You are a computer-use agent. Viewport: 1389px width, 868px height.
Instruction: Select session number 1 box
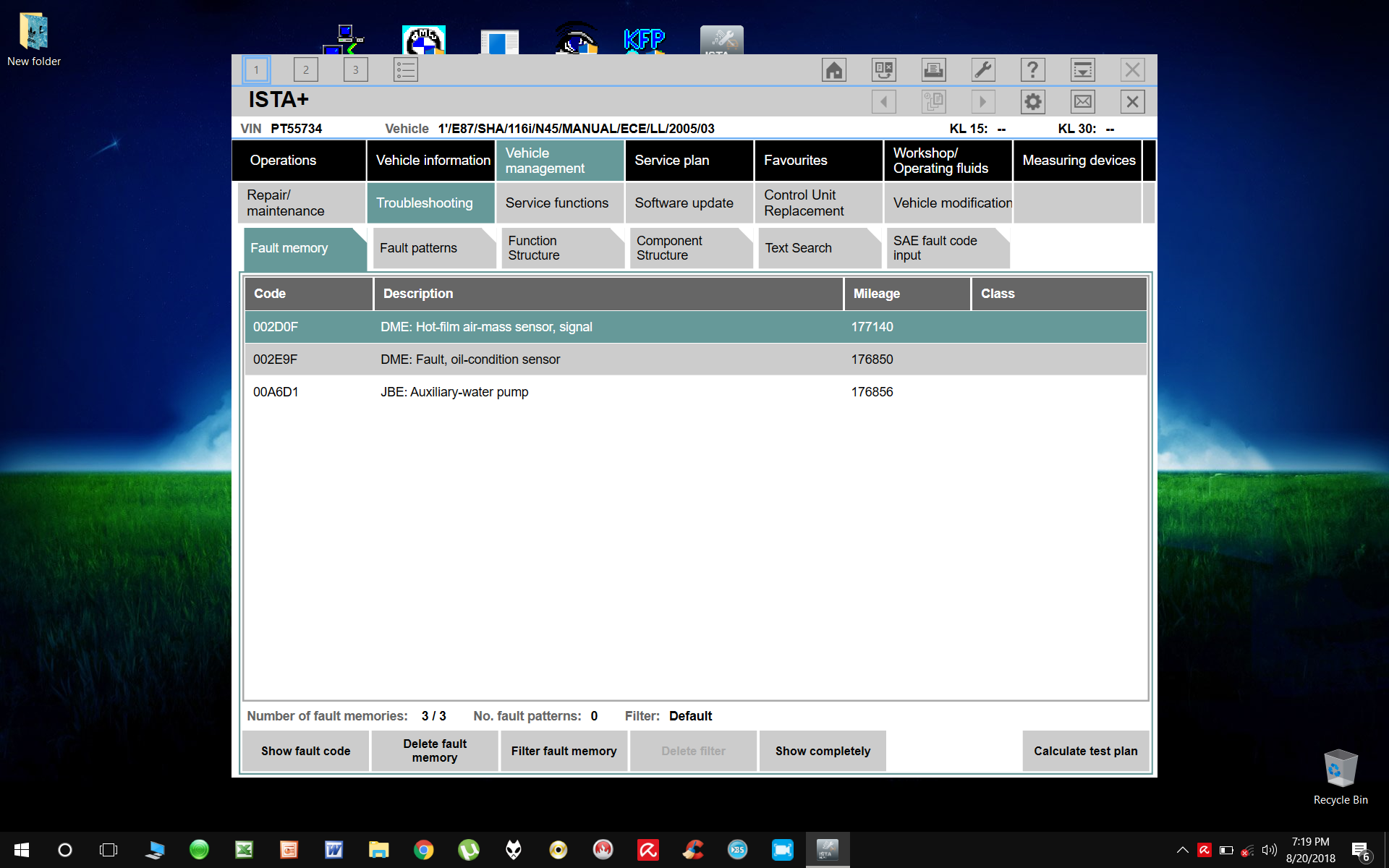click(x=256, y=70)
